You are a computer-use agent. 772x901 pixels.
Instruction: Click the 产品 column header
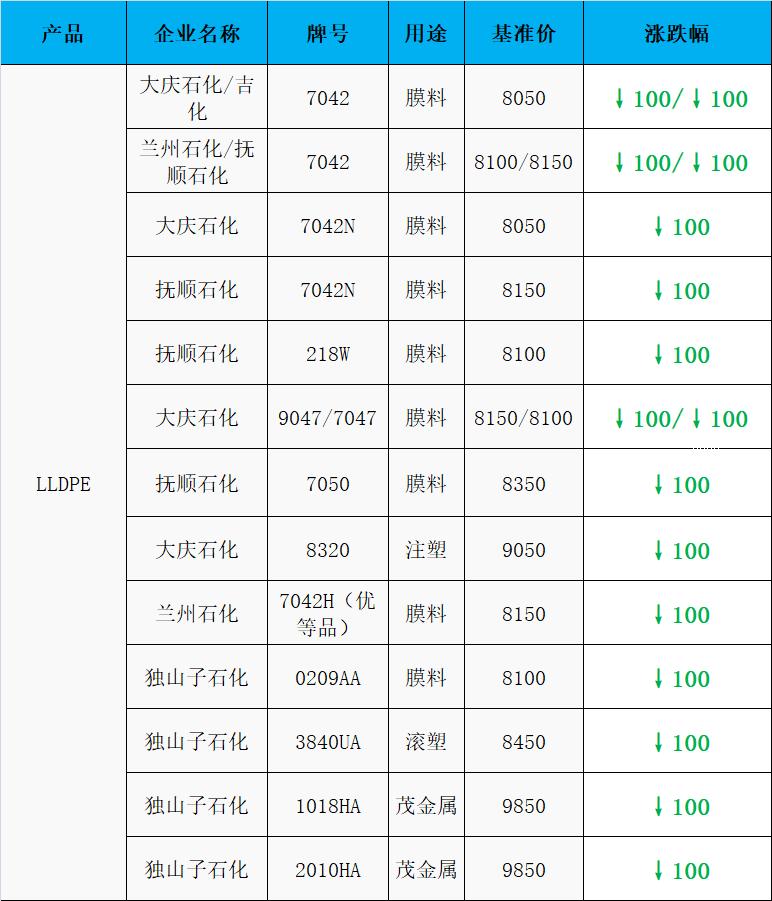pos(63,34)
